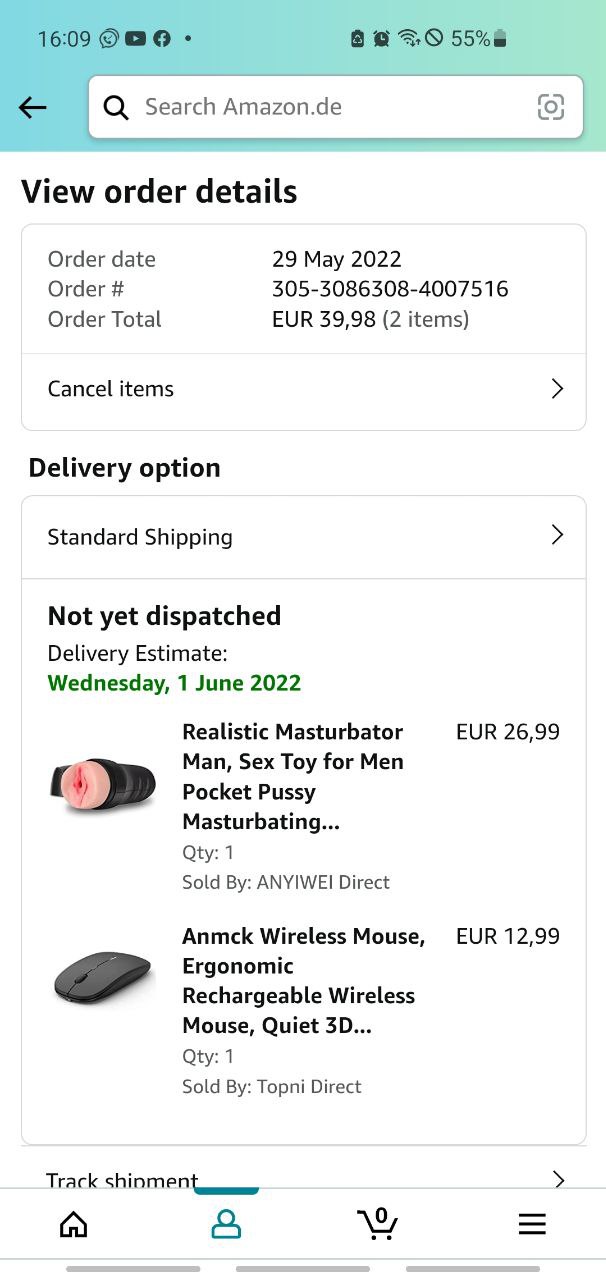Tap the battery indicator in status bar

[x=501, y=39]
